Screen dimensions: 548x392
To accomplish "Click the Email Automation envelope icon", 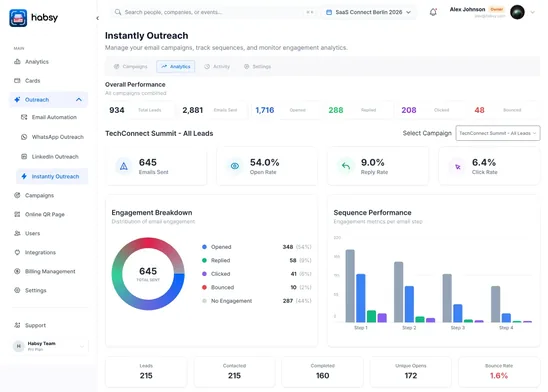I will pos(24,117).
